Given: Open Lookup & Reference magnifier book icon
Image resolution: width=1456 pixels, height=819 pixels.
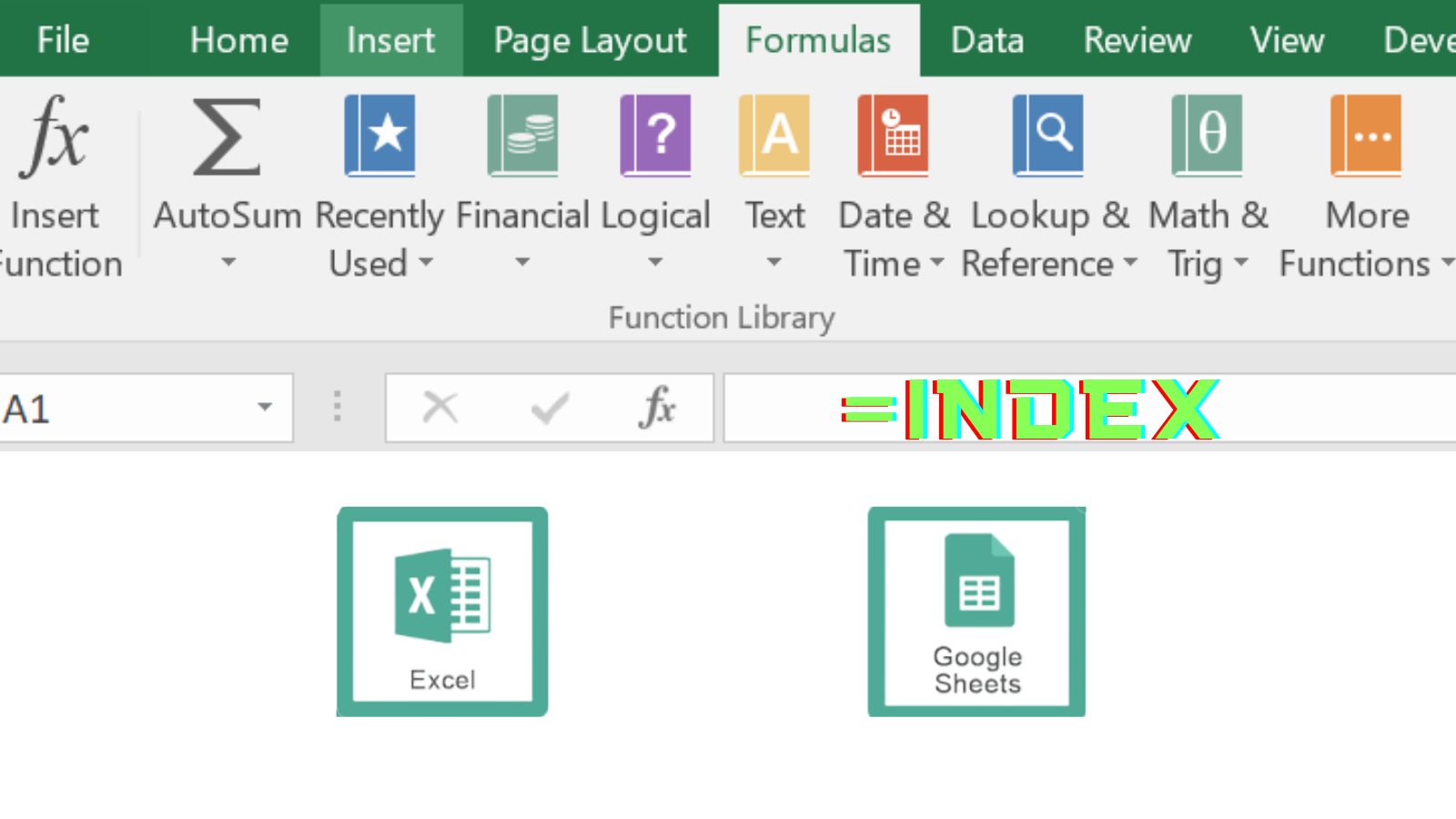Looking at the screenshot, I should tap(1048, 136).
